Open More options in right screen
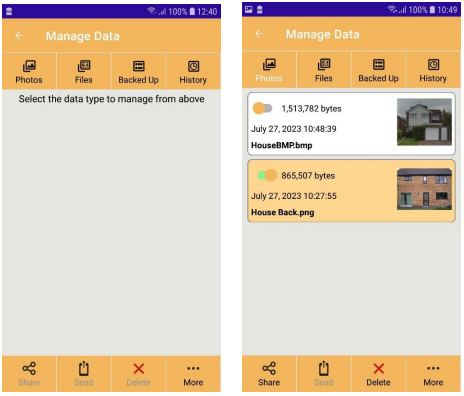The height and width of the screenshot is (396, 464). pyautogui.click(x=433, y=374)
